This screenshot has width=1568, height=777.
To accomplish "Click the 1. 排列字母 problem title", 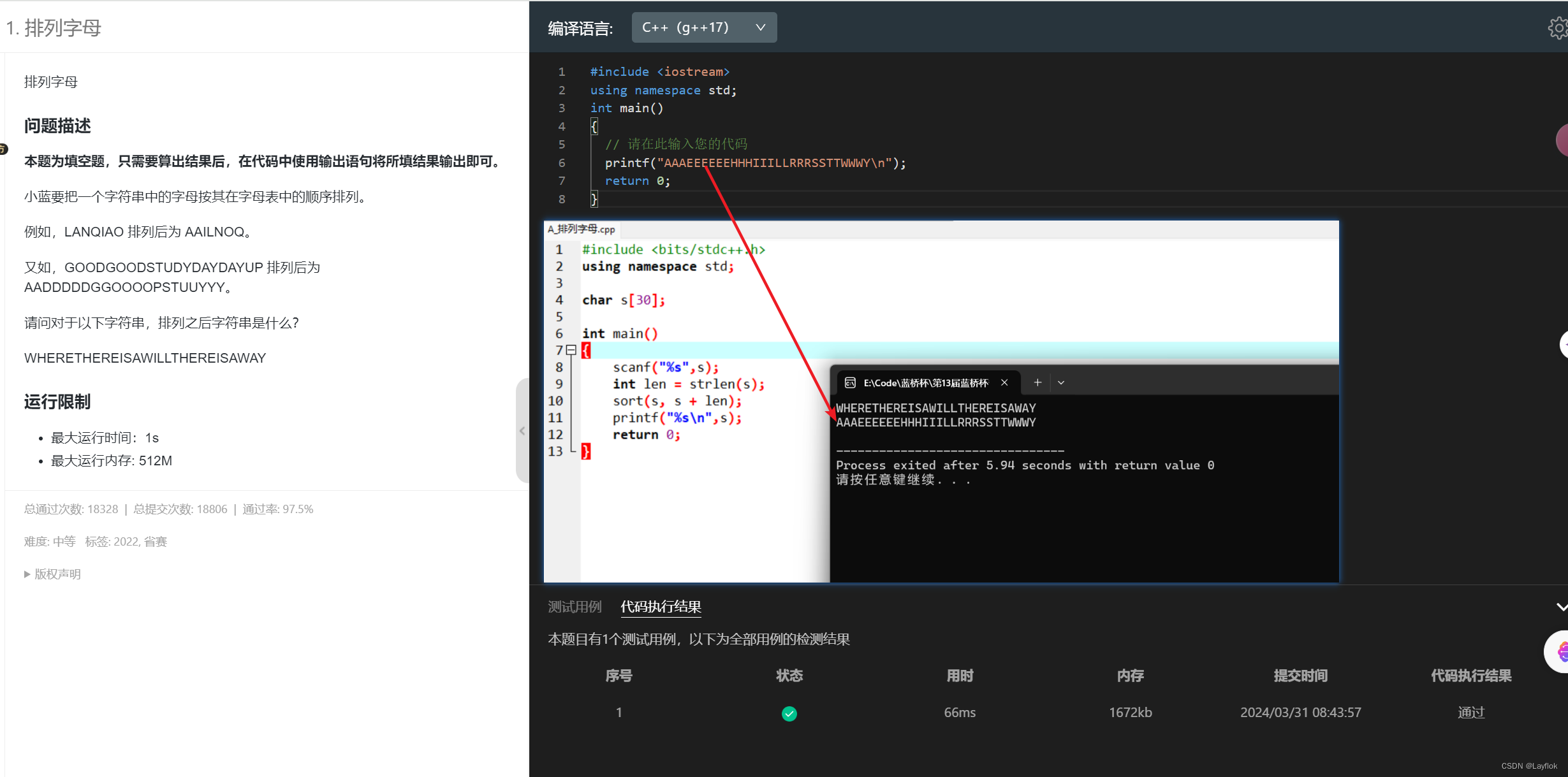I will (x=54, y=28).
